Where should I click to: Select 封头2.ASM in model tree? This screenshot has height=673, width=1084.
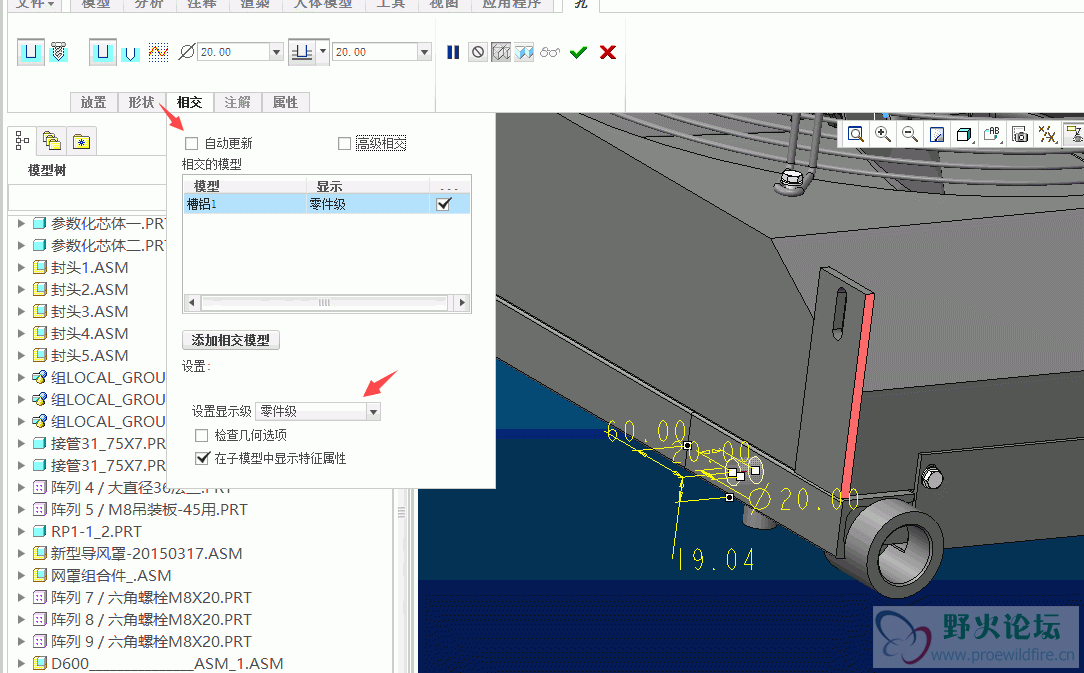pyautogui.click(x=89, y=289)
